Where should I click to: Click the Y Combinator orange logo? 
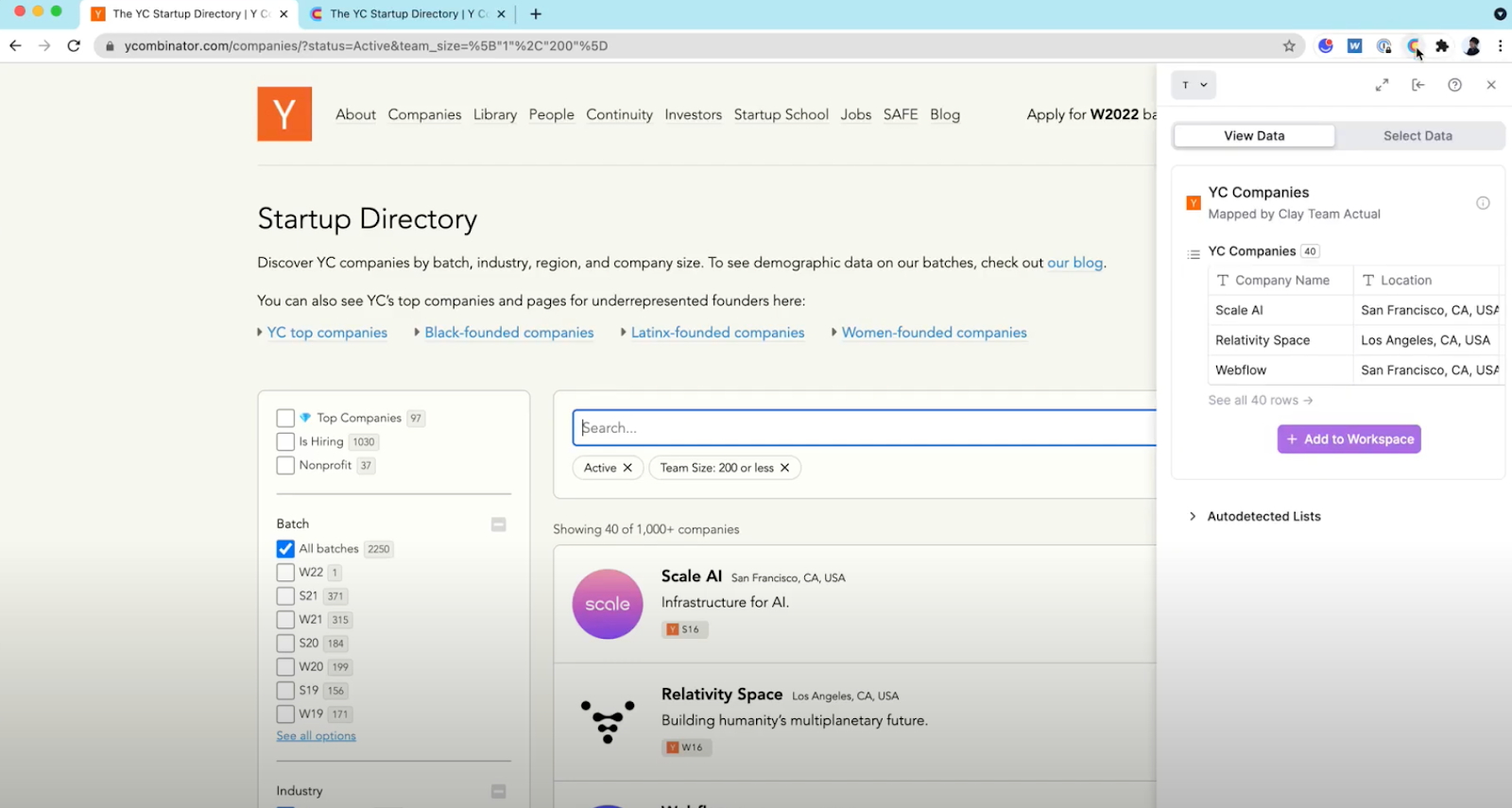click(284, 114)
